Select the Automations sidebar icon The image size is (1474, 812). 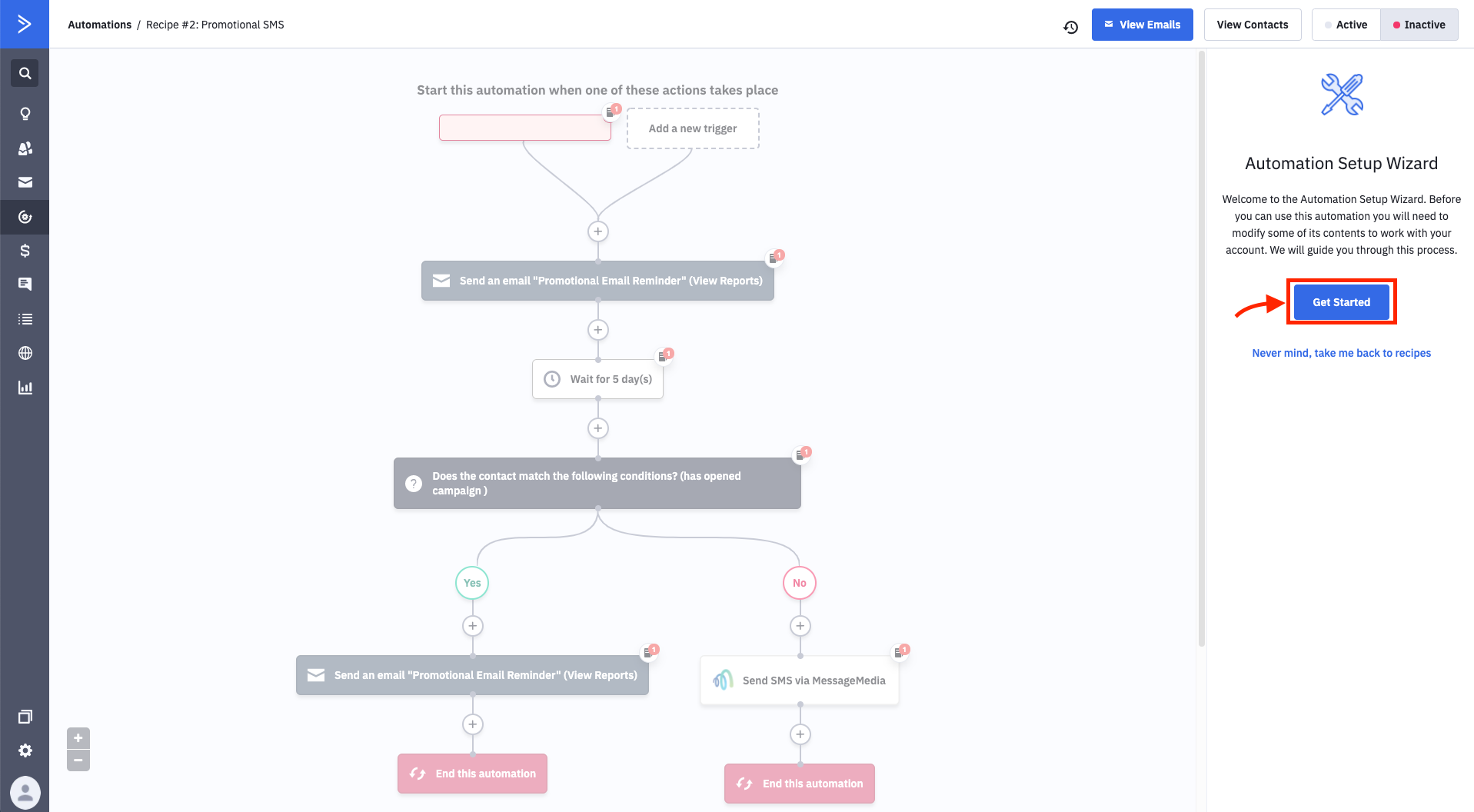click(25, 217)
